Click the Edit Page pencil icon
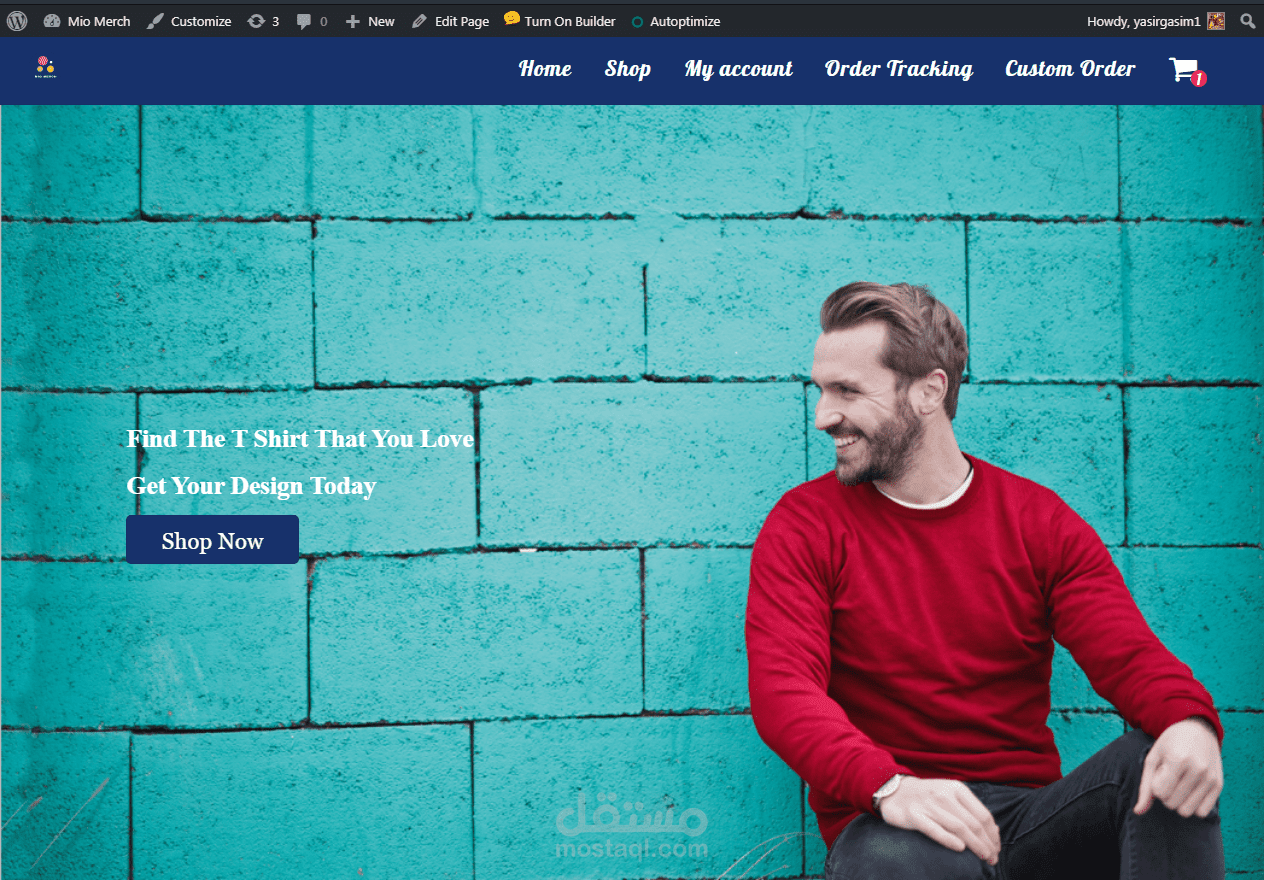The image size is (1264, 880). (x=419, y=21)
